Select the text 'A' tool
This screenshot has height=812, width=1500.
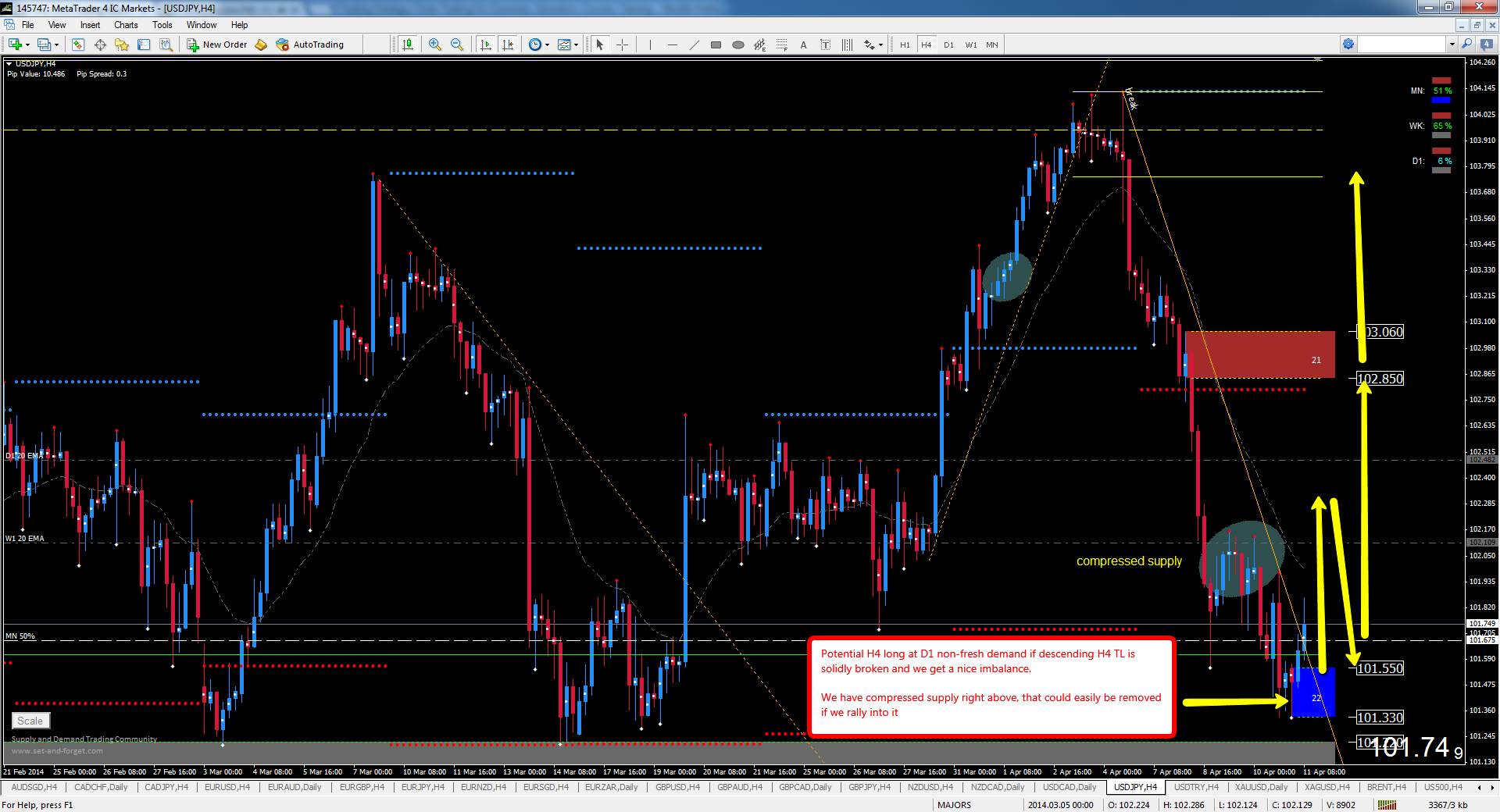pos(803,45)
